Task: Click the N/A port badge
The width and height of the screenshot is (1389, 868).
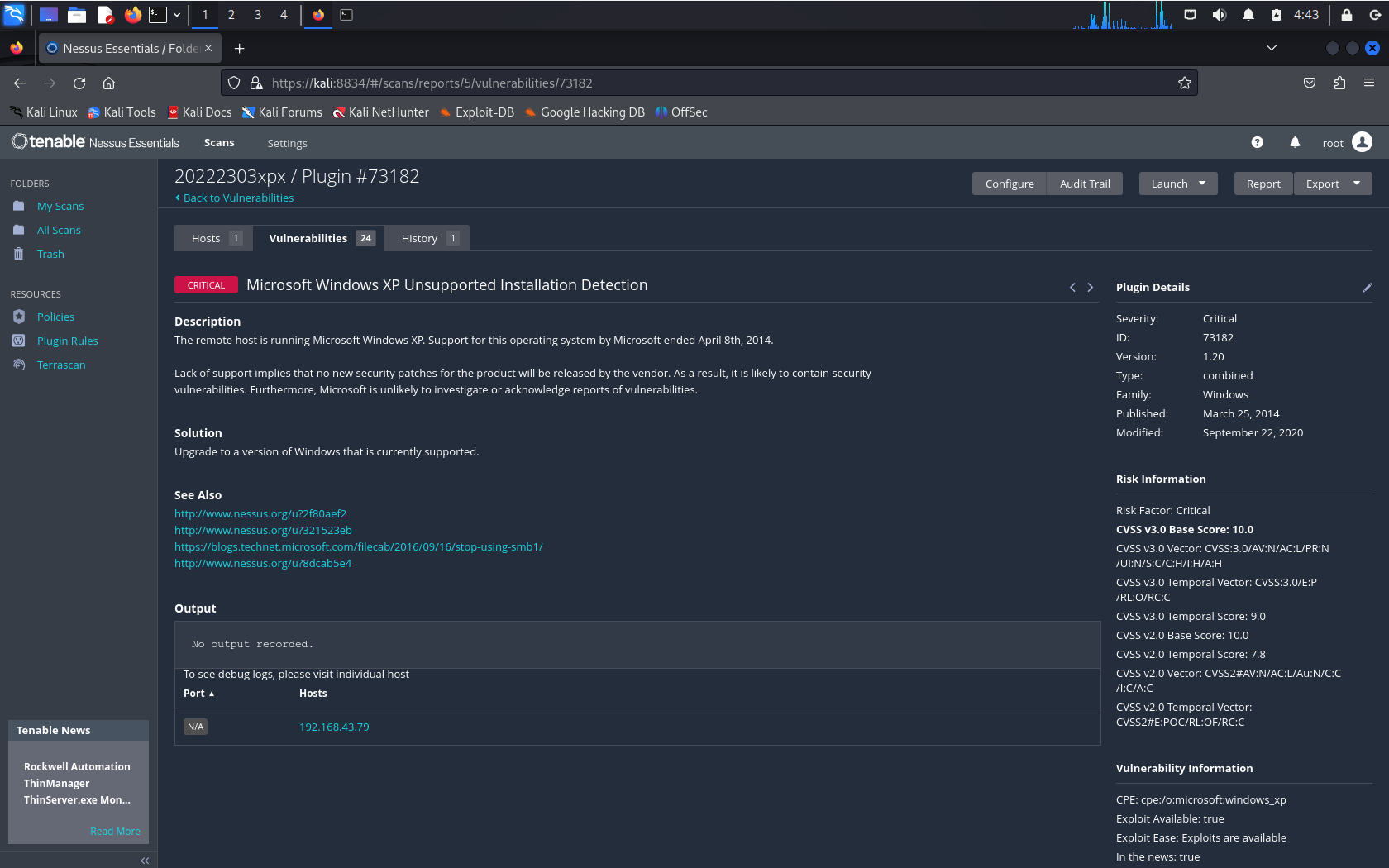Action: [x=195, y=727]
